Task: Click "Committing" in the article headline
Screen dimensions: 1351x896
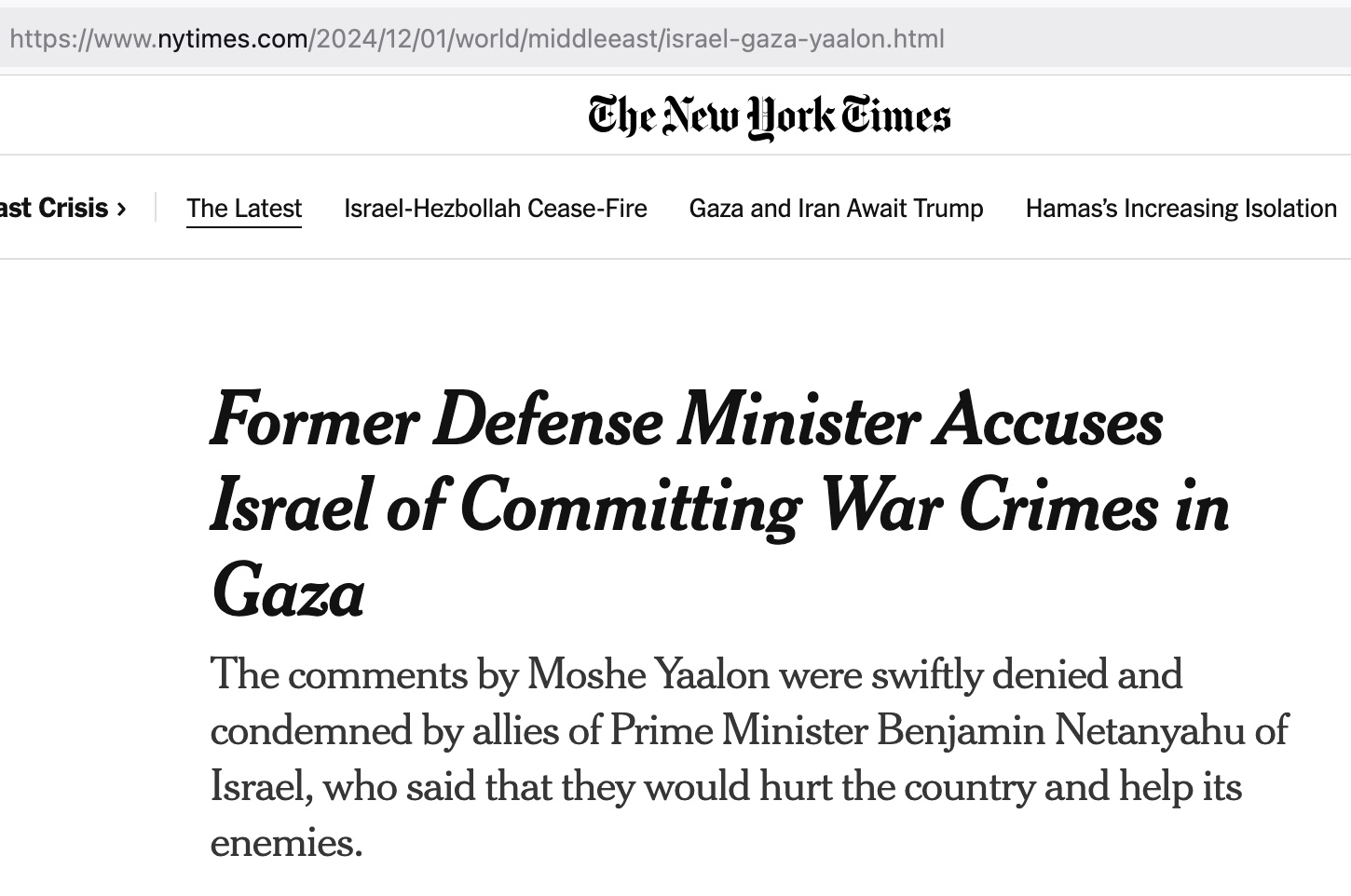Action: point(631,507)
